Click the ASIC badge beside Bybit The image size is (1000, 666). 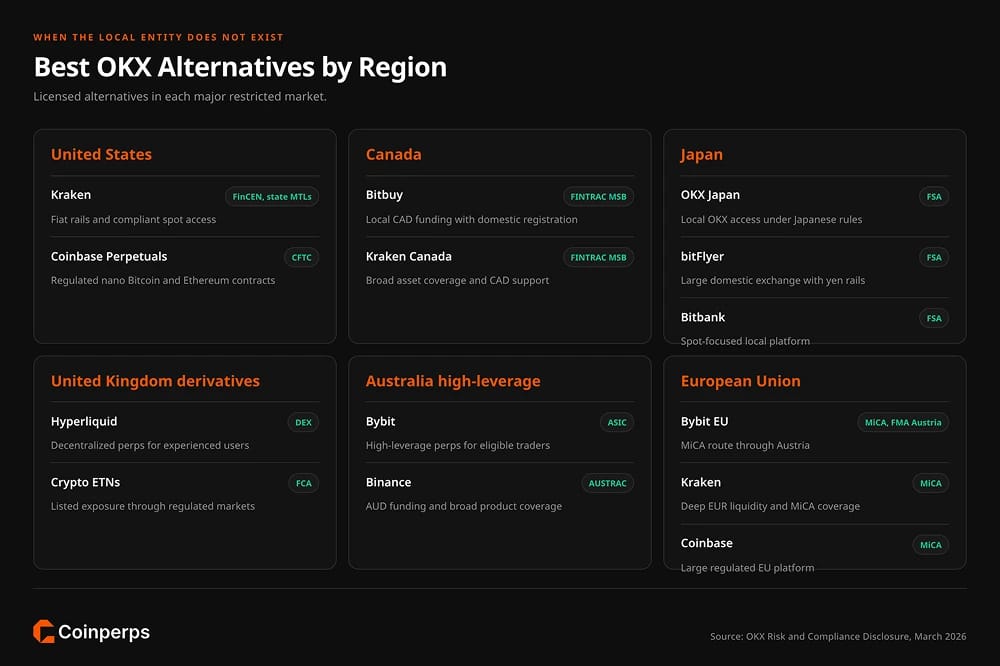[617, 422]
